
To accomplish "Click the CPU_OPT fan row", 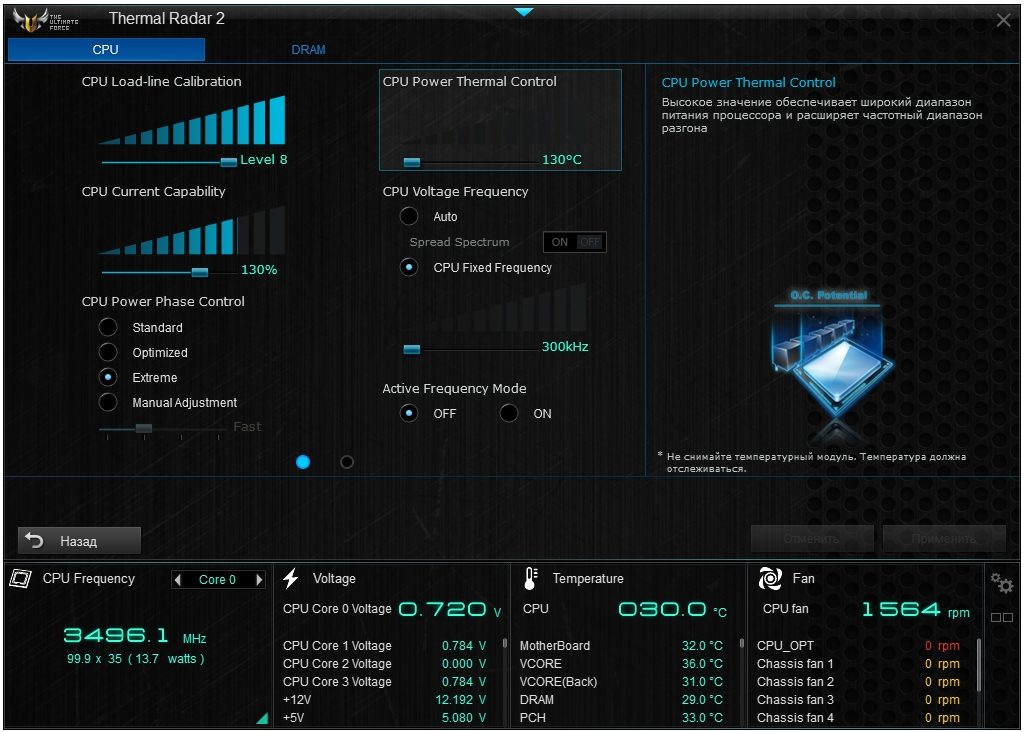I will tap(858, 646).
